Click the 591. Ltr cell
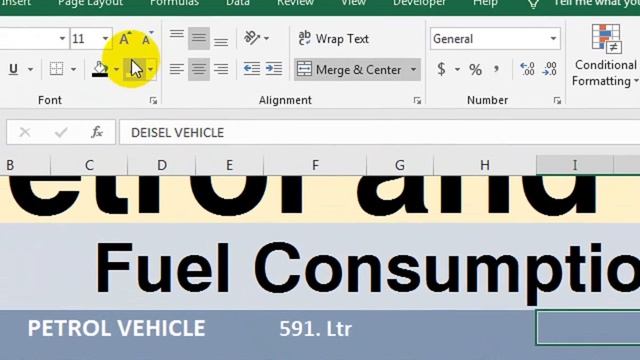 tap(315, 329)
